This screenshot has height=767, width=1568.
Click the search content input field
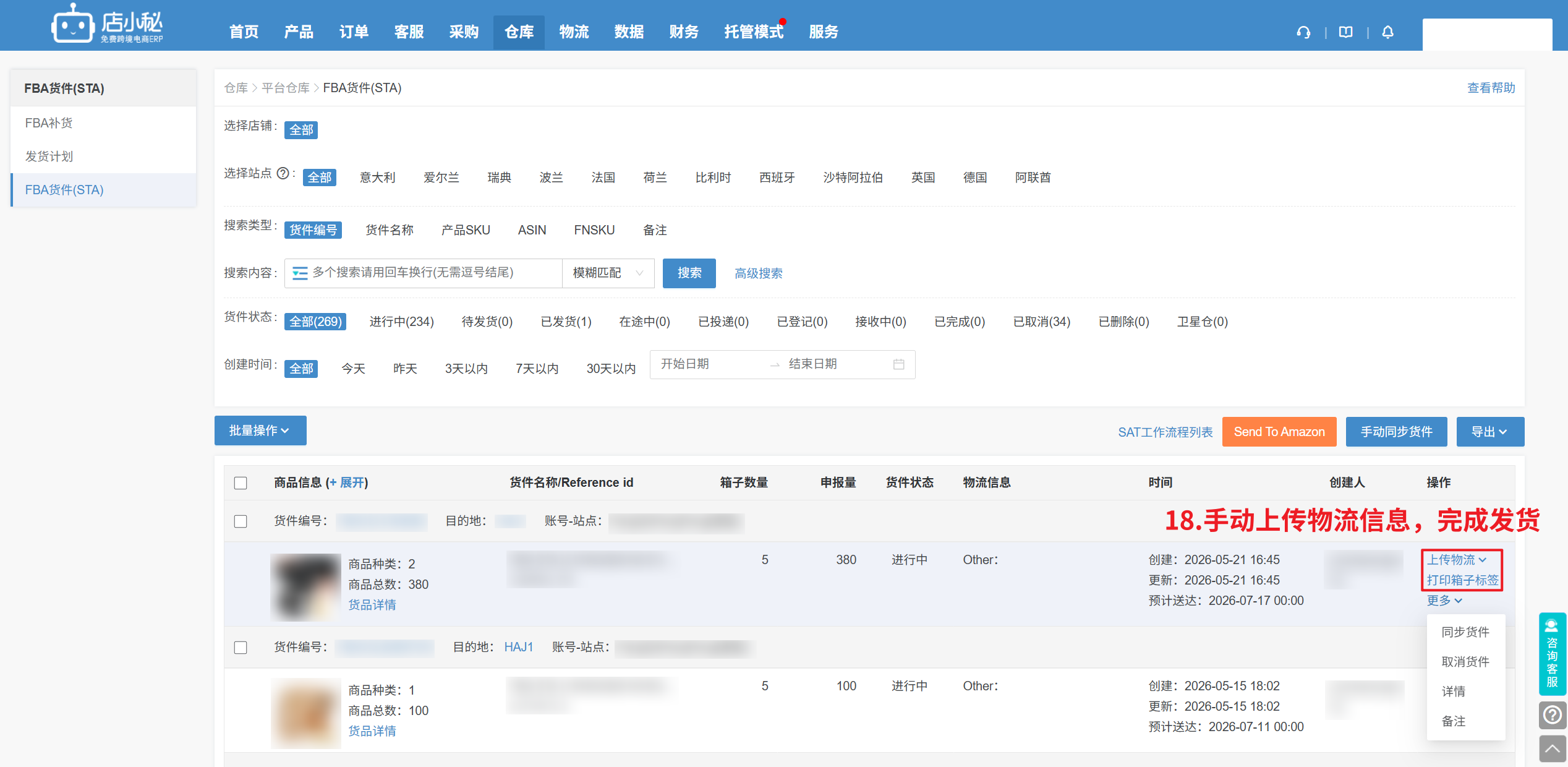pyautogui.click(x=424, y=273)
